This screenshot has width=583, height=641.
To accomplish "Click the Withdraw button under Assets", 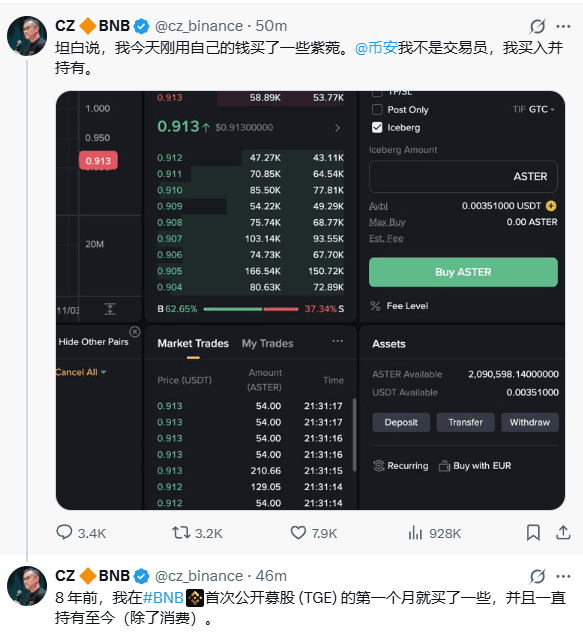I will (529, 422).
